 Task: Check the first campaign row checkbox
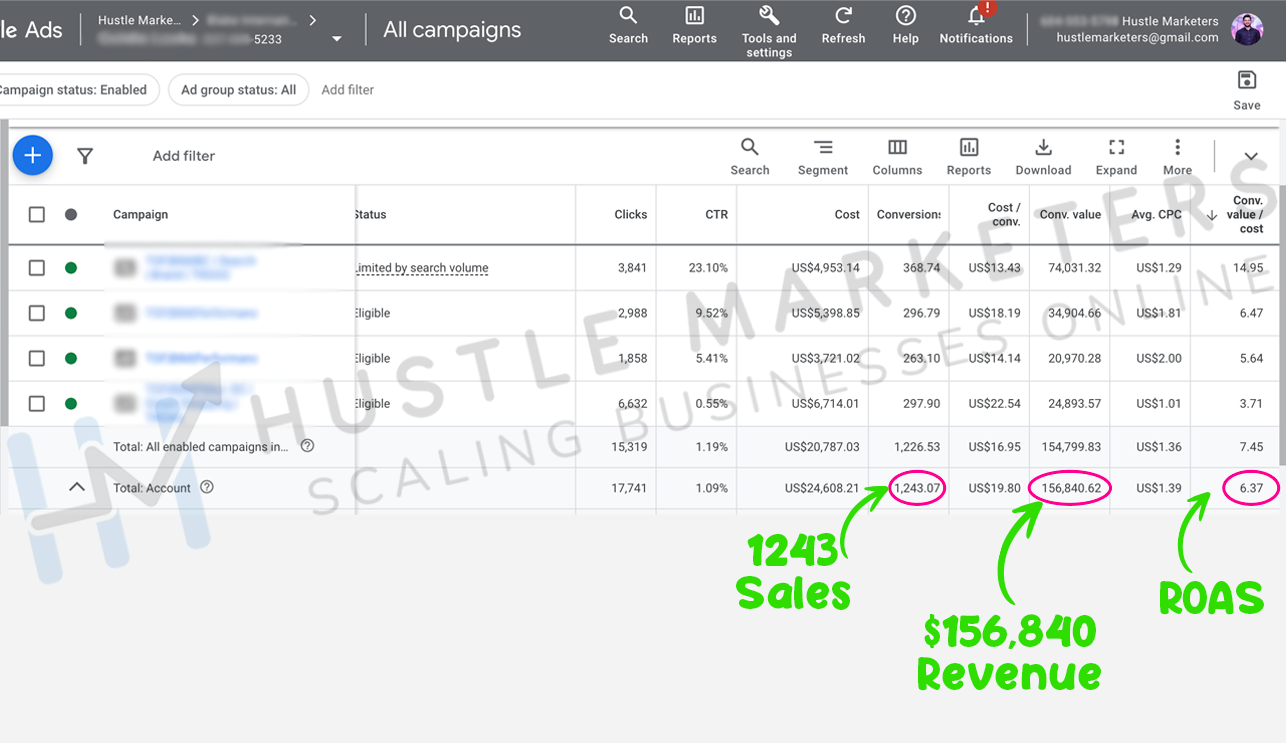point(37,268)
